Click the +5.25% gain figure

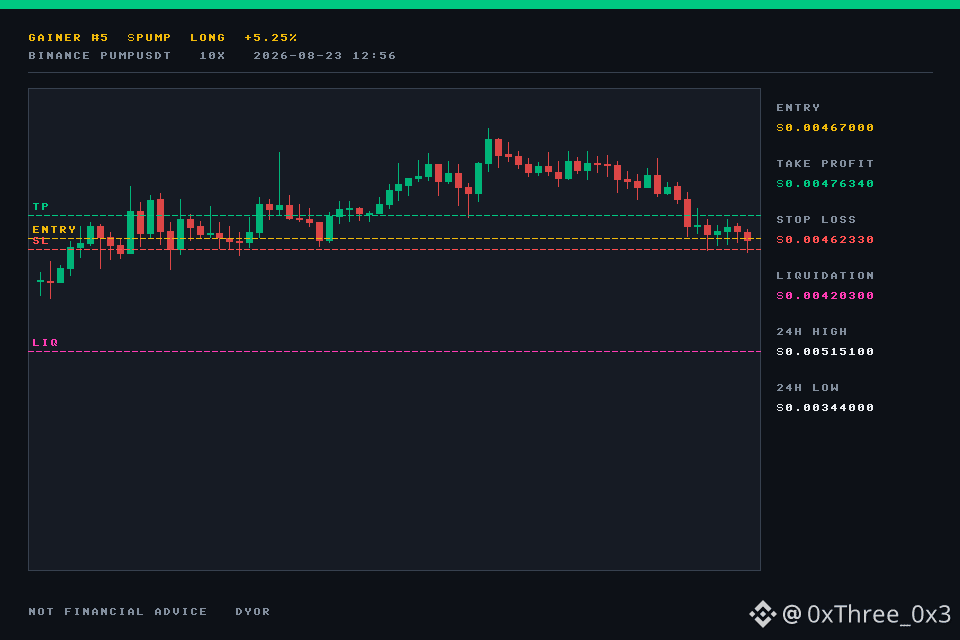coord(271,37)
